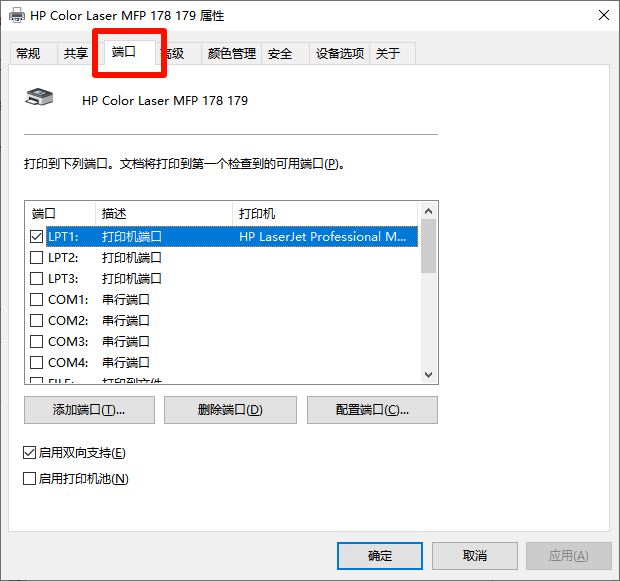Uncheck the LPT1 port checkbox
The width and height of the screenshot is (620, 581).
click(x=36, y=237)
